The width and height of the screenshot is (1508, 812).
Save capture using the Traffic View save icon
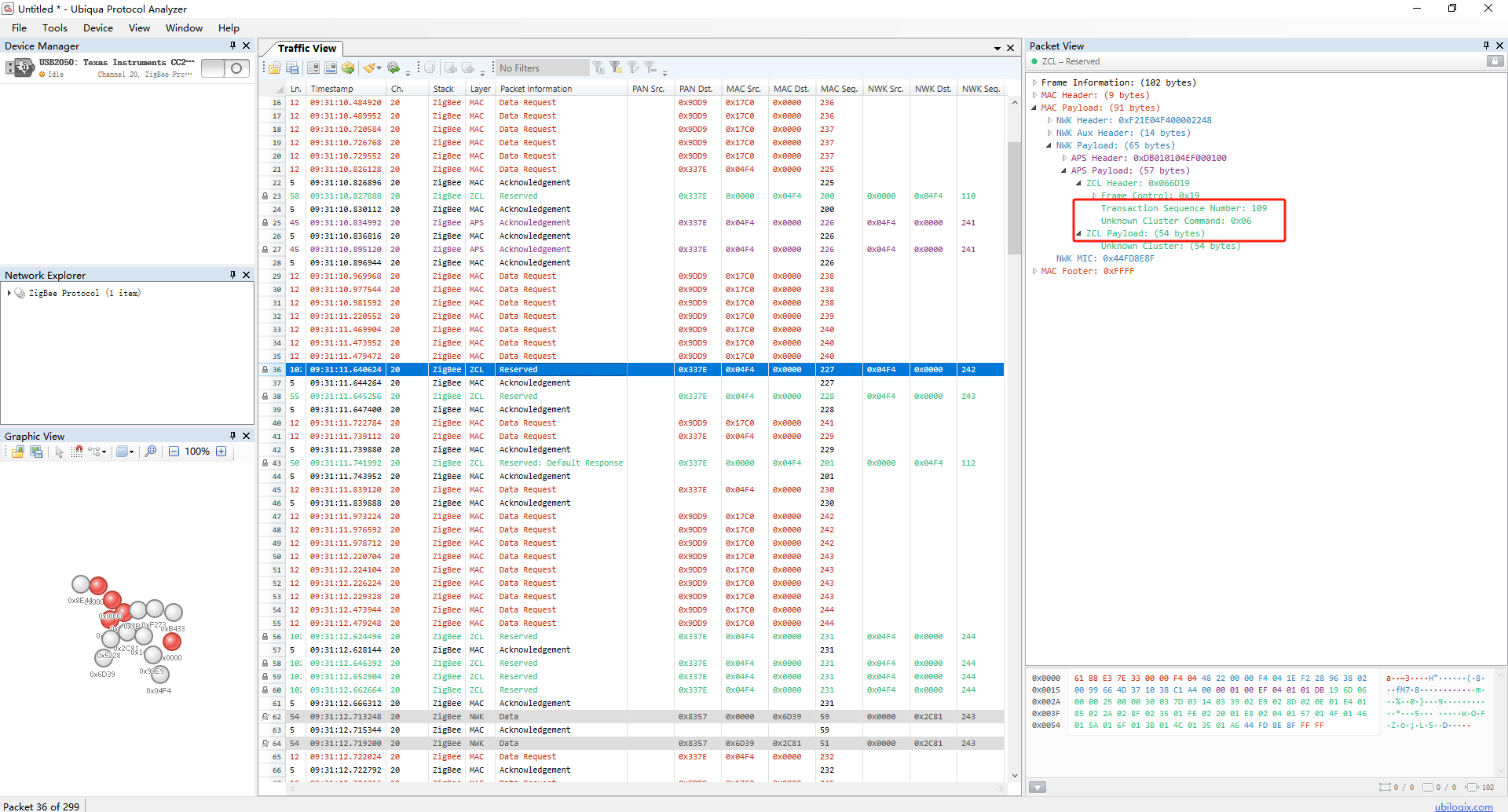[292, 68]
